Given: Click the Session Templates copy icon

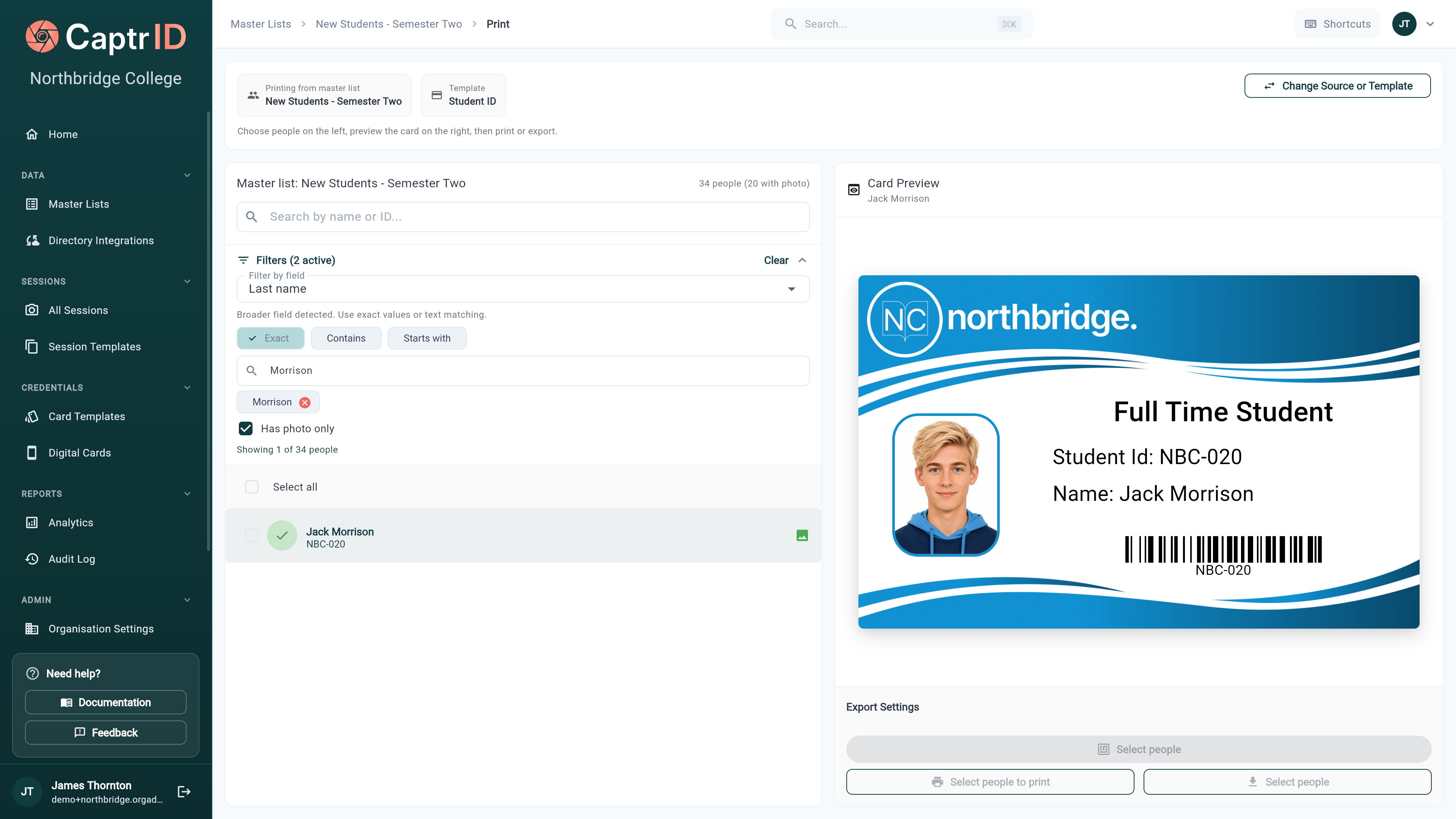Looking at the screenshot, I should [32, 347].
